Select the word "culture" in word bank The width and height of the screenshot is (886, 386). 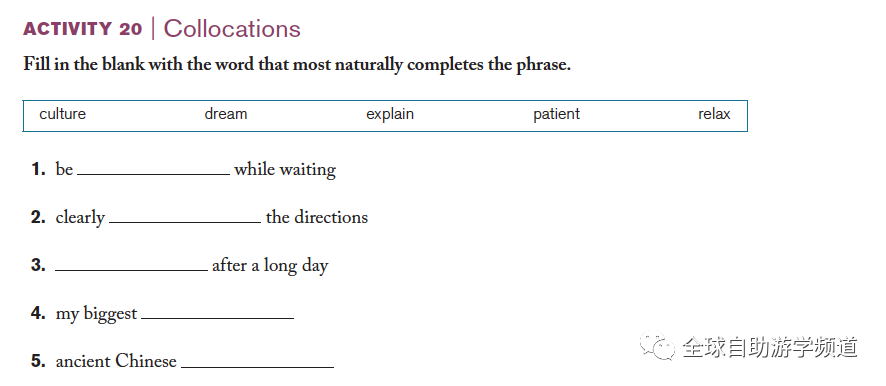(x=62, y=114)
